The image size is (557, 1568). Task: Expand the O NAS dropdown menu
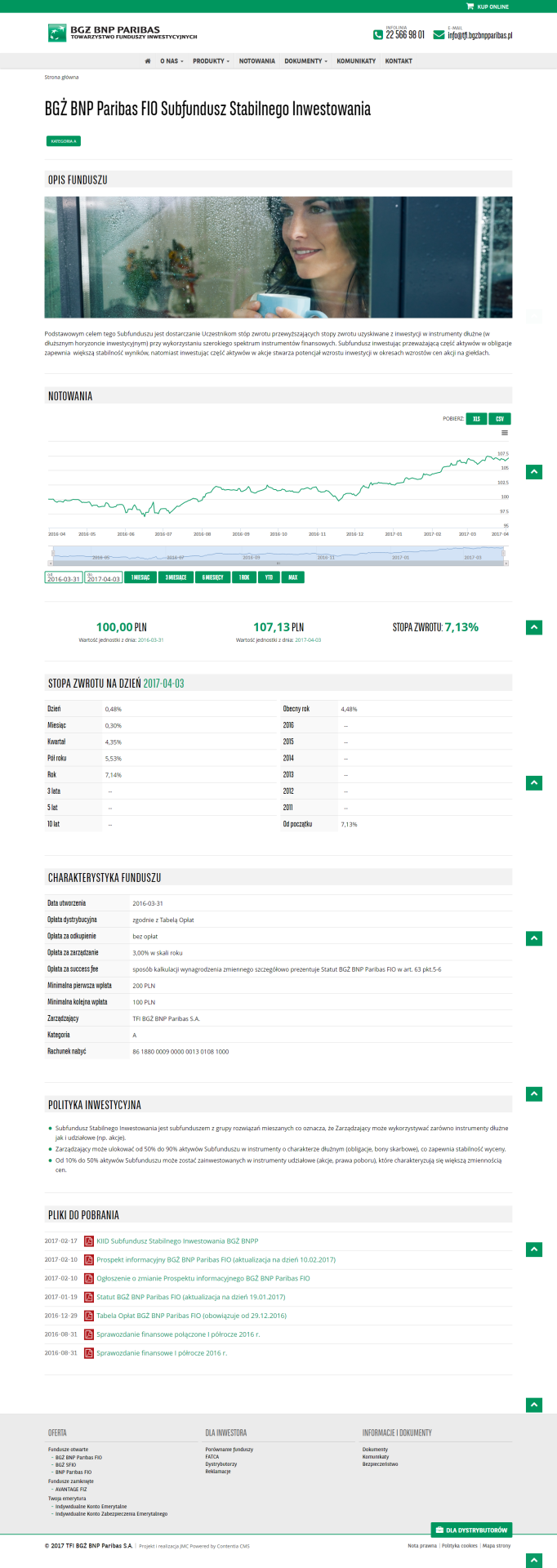tap(172, 61)
